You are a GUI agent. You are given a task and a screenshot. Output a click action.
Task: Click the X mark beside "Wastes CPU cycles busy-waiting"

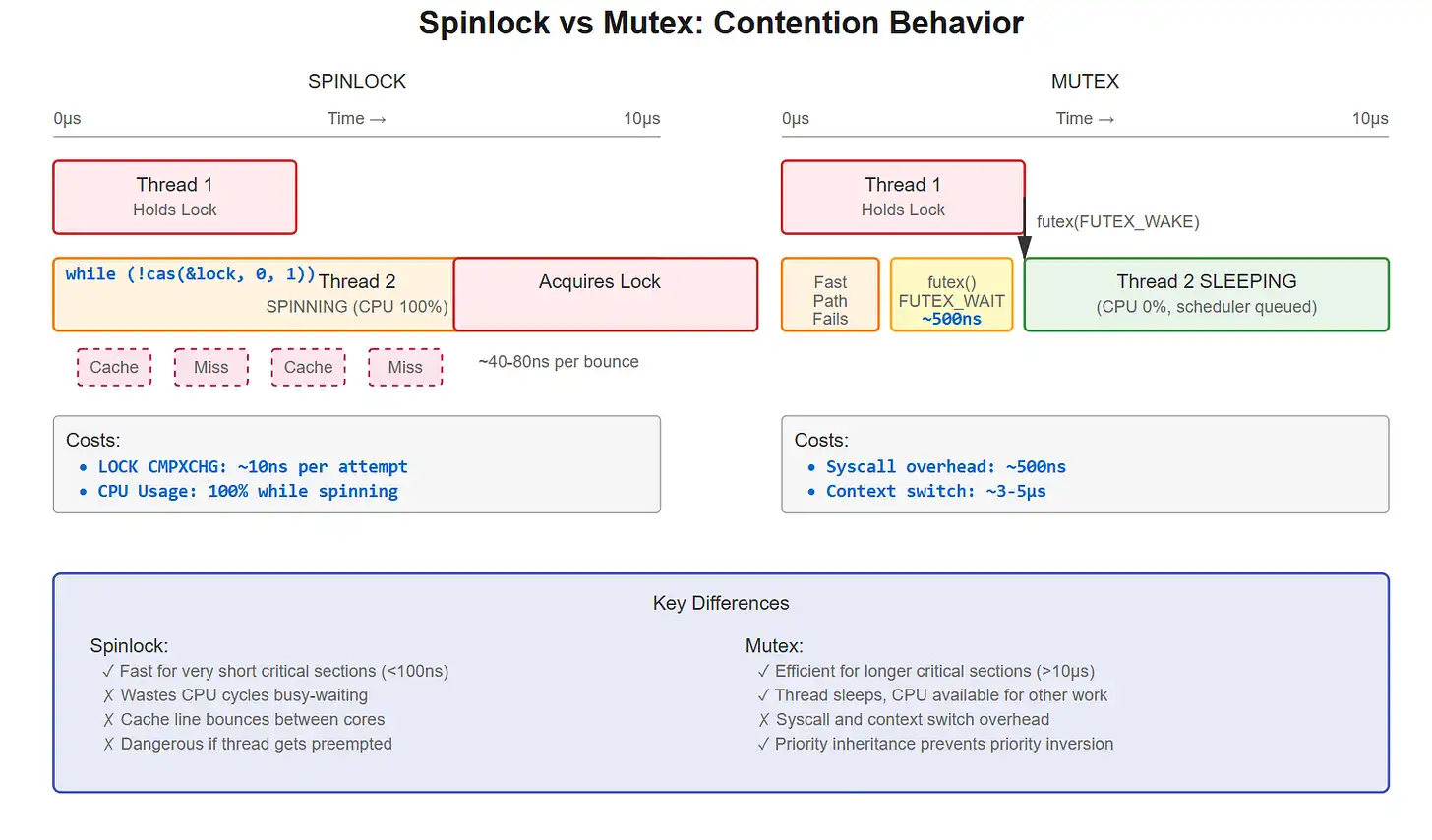click(108, 695)
